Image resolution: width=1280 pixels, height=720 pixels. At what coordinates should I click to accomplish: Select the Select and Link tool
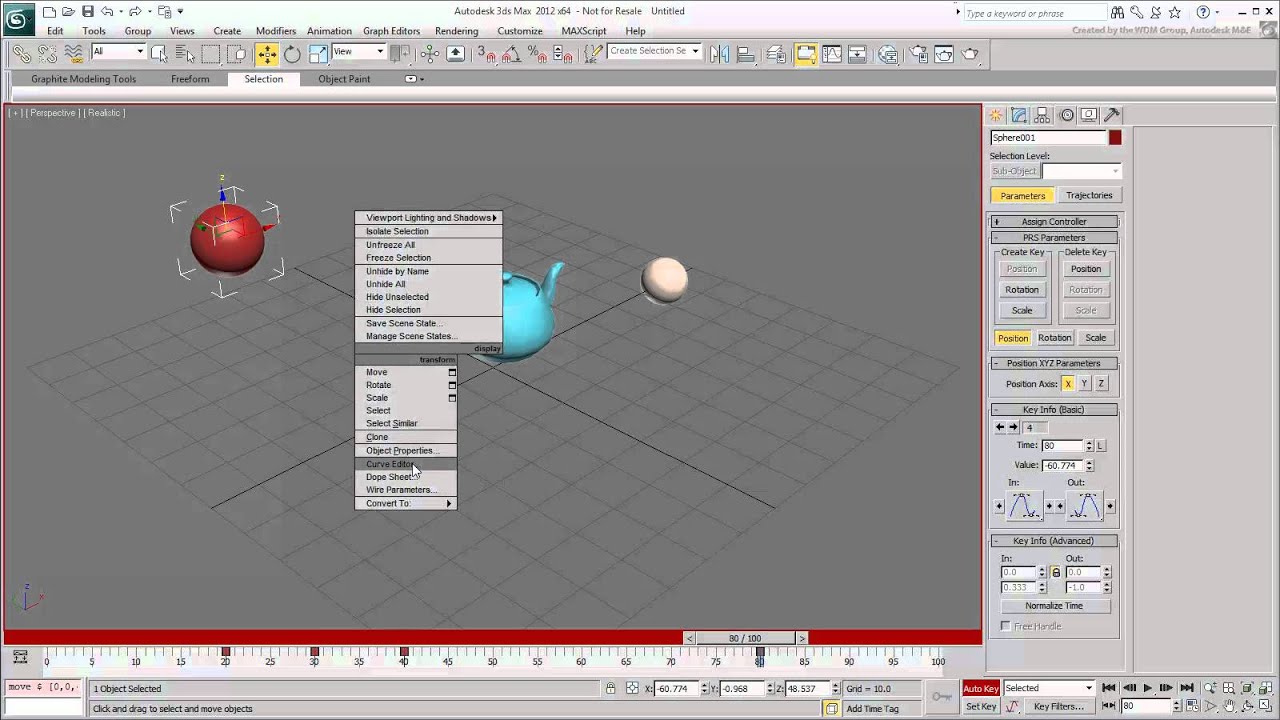(x=21, y=54)
